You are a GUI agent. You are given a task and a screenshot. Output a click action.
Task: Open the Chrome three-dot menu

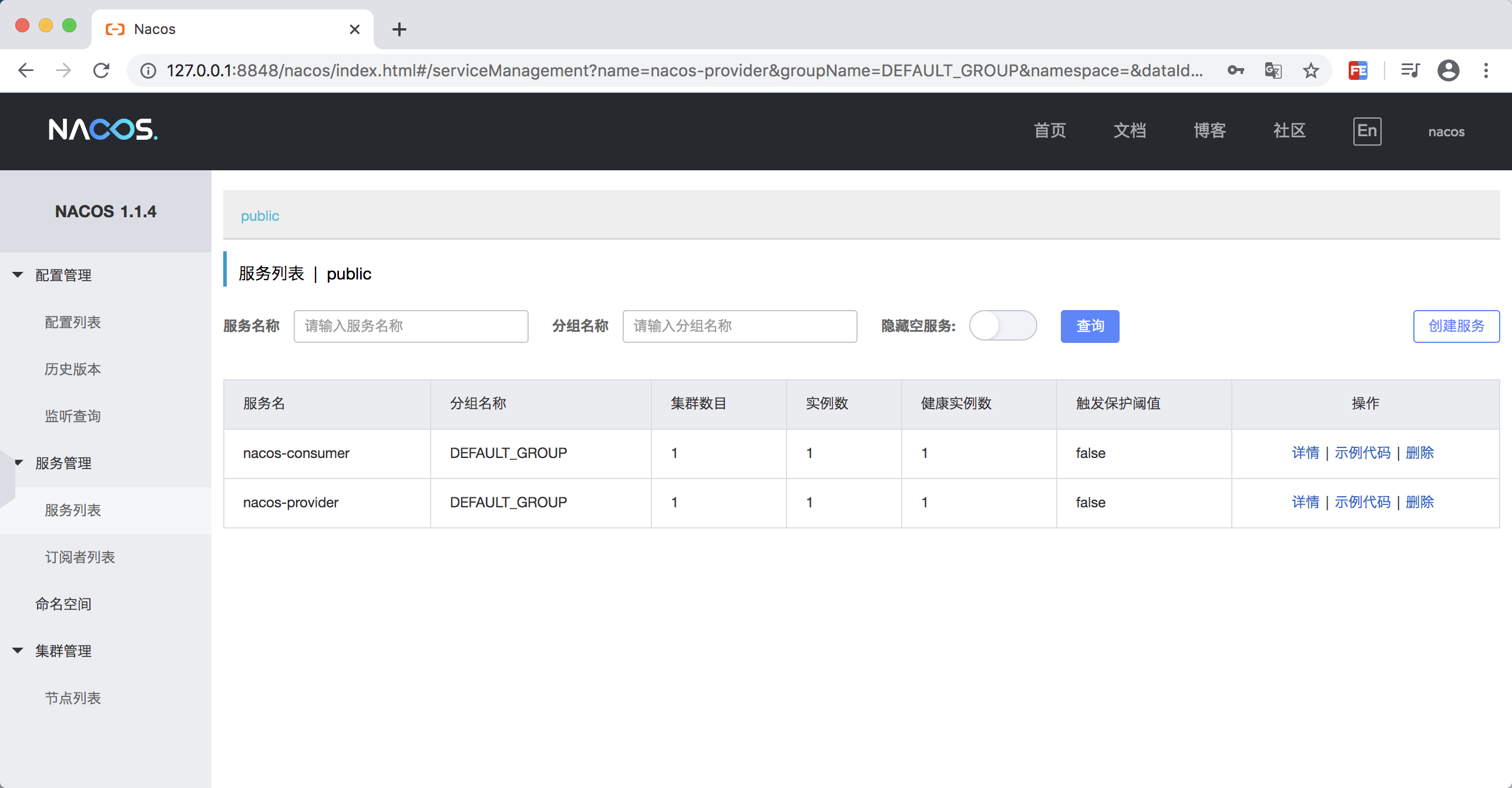tap(1486, 70)
